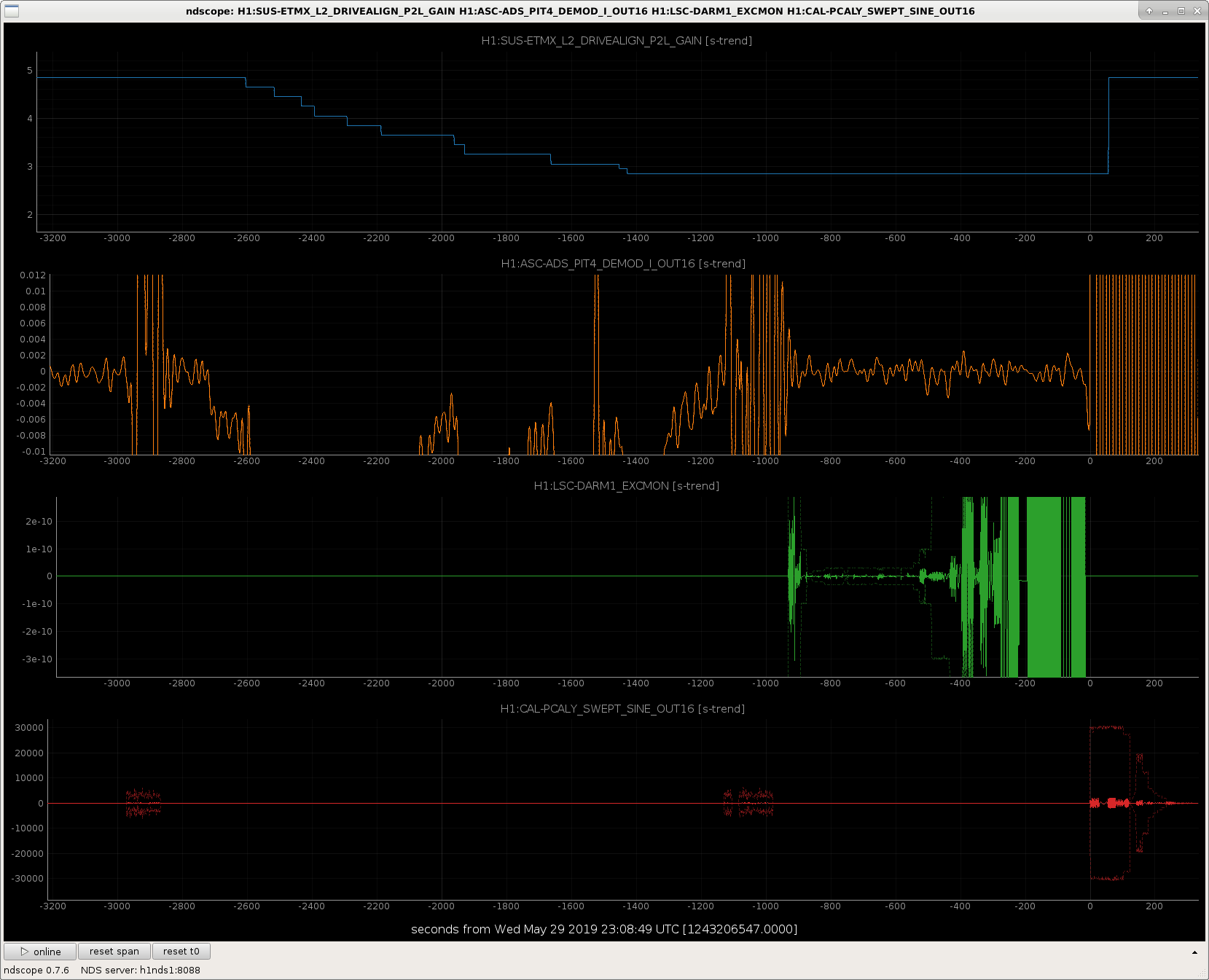Click the red swept sine burst near -2900

coord(143,803)
